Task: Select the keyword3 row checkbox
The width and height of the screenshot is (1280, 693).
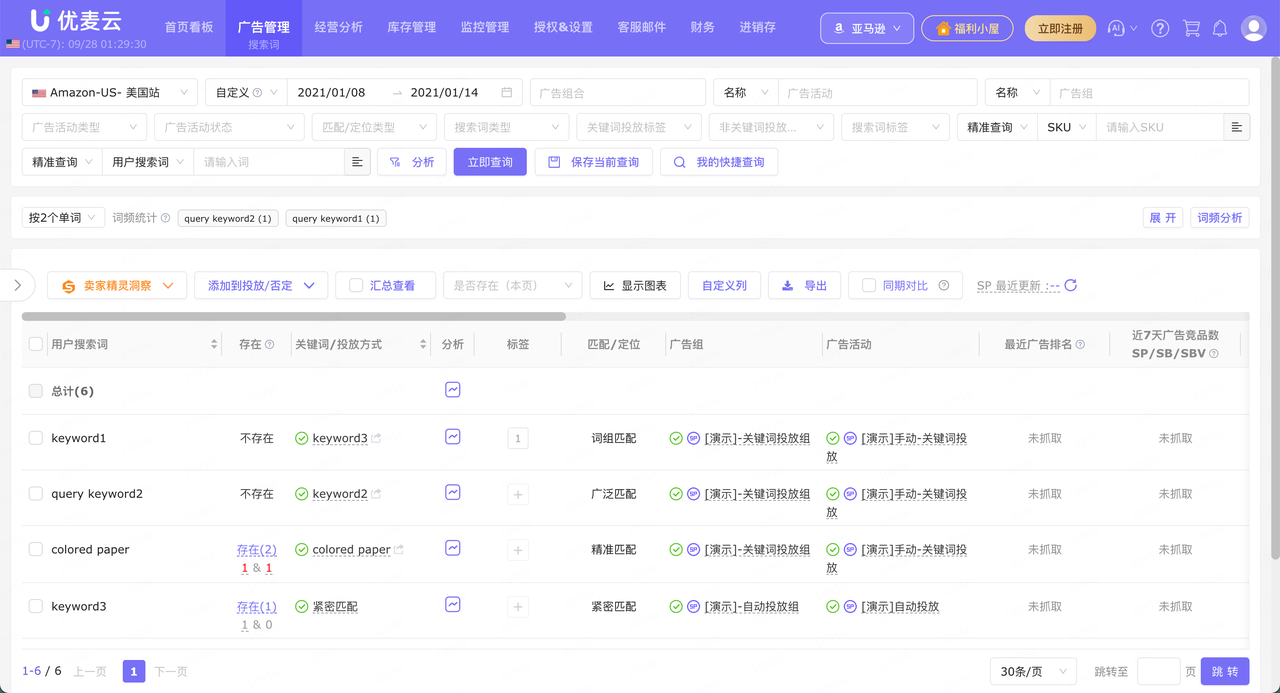Action: [x=36, y=606]
